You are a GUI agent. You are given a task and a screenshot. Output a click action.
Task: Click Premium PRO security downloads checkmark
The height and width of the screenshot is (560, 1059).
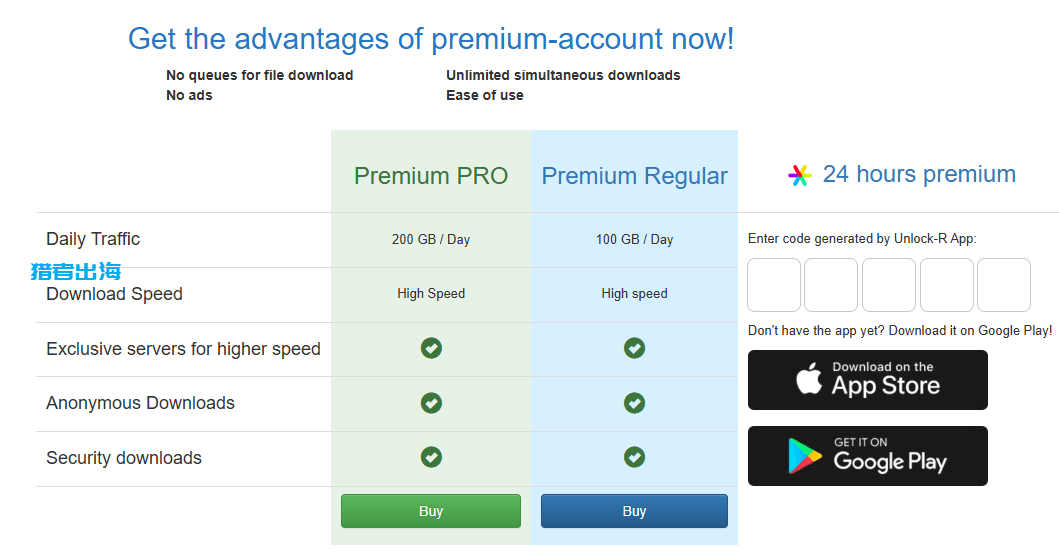(x=431, y=457)
